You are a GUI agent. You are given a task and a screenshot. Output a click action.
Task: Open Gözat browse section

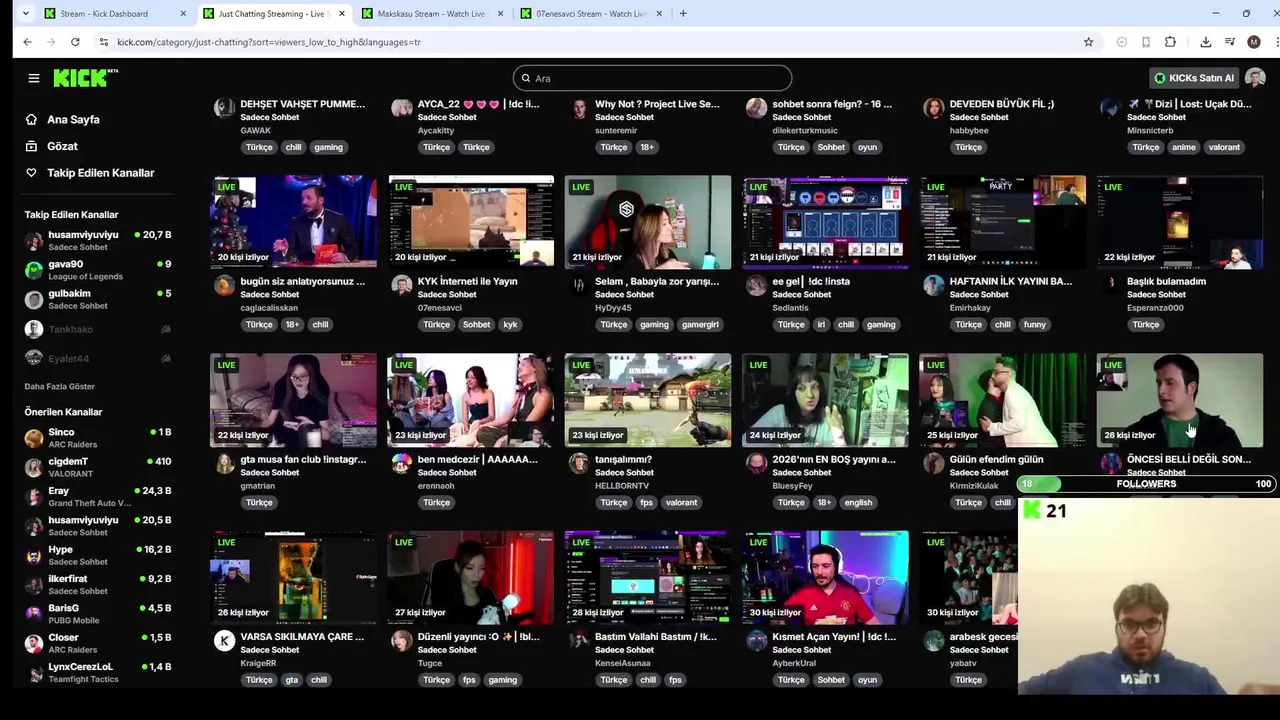coord(62,146)
